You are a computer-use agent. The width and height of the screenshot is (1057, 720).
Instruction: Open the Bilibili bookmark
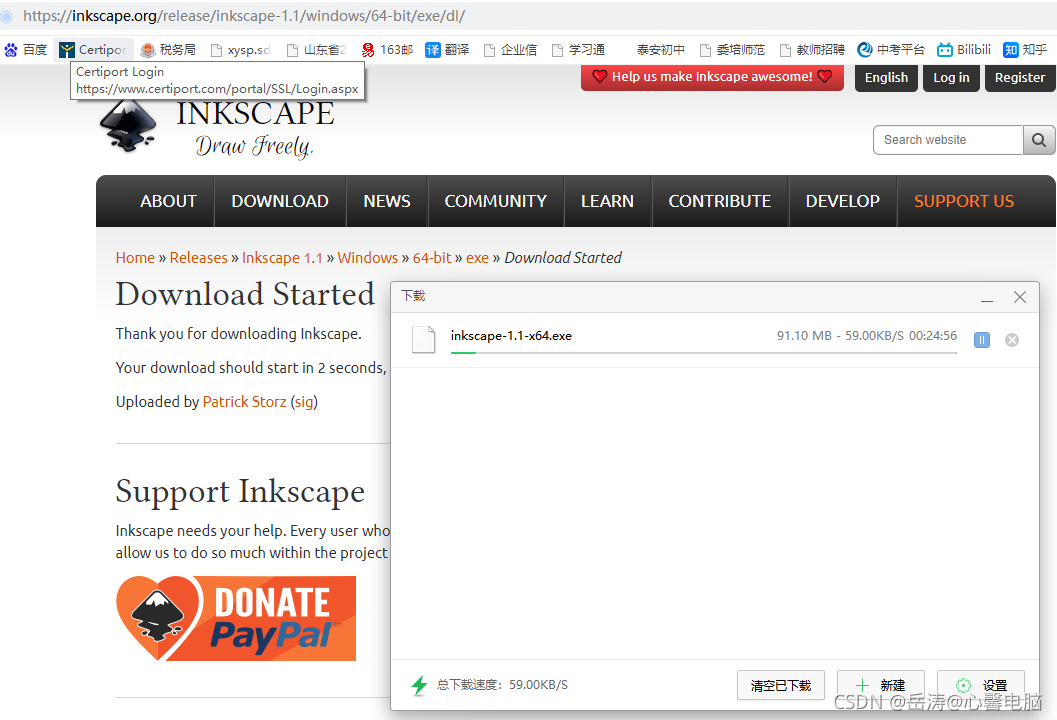click(x=964, y=49)
